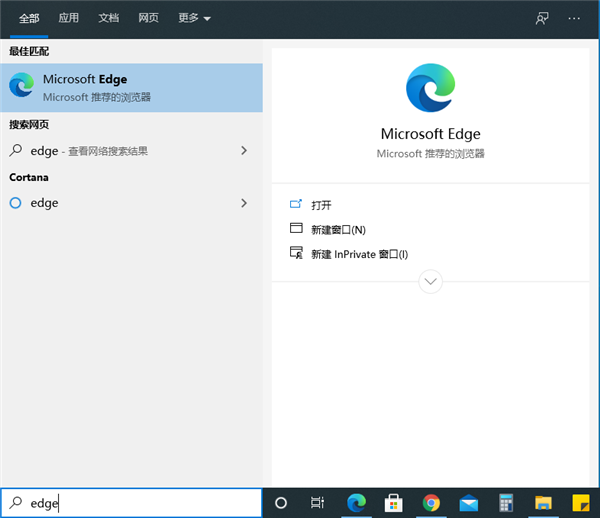
Task: Click the magnifier icon in search box
Action: point(16,503)
